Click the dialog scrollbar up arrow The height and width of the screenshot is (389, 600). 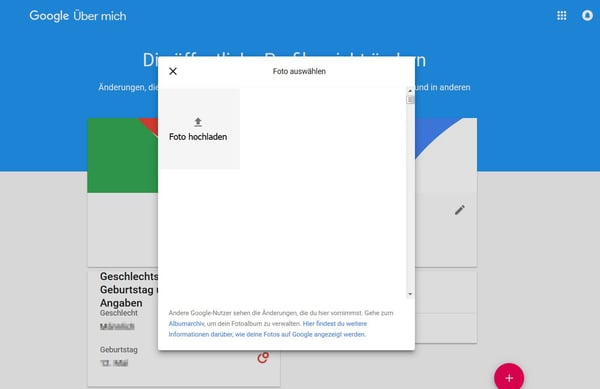(410, 91)
